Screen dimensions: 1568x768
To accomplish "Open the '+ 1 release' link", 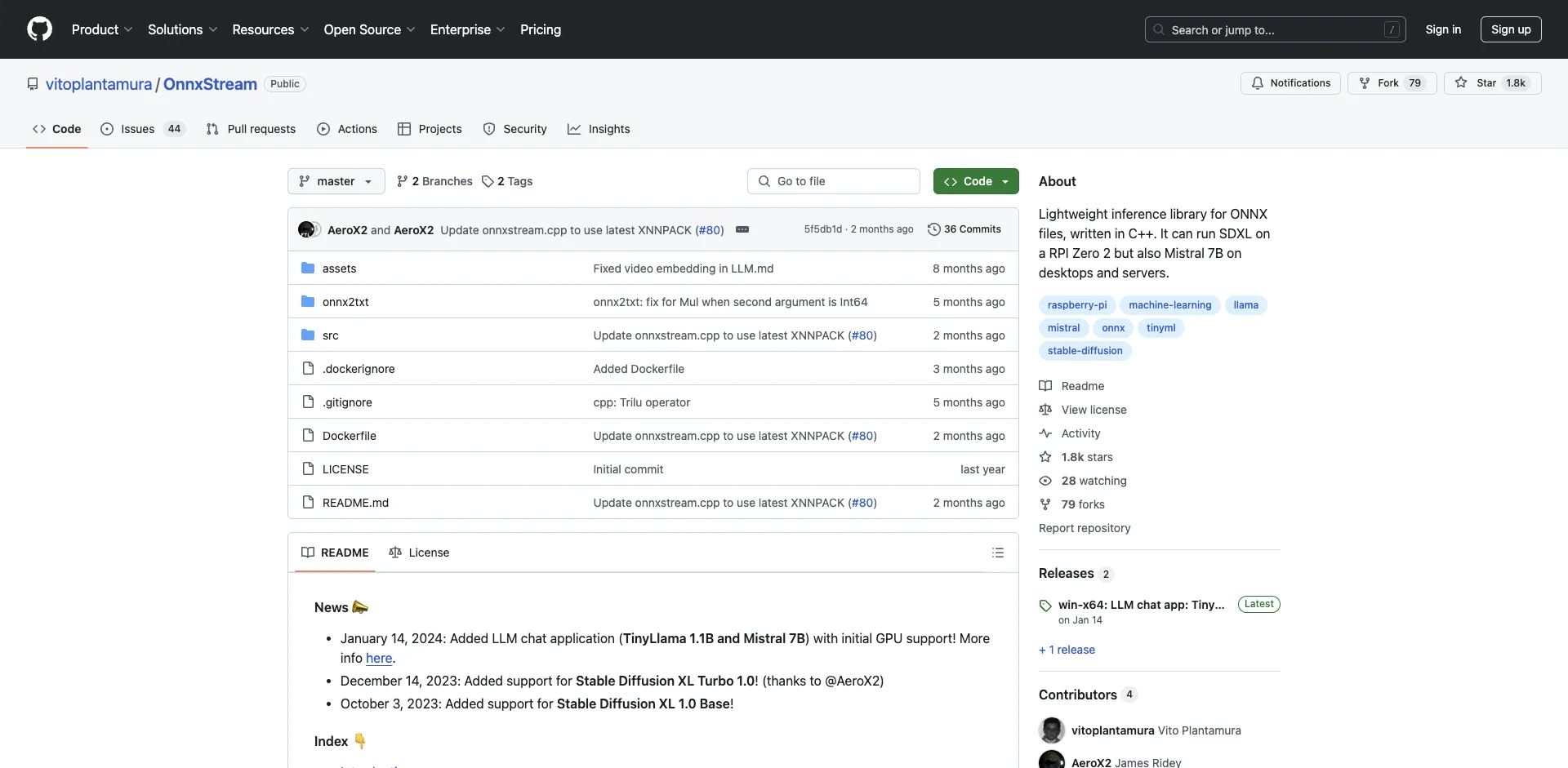I will [x=1067, y=650].
